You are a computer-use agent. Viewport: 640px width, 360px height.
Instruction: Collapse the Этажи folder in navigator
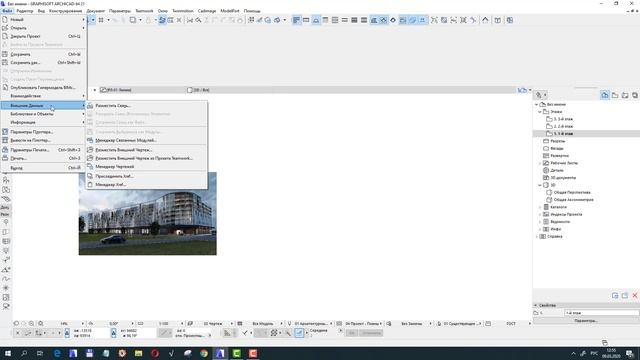pyautogui.click(x=540, y=112)
